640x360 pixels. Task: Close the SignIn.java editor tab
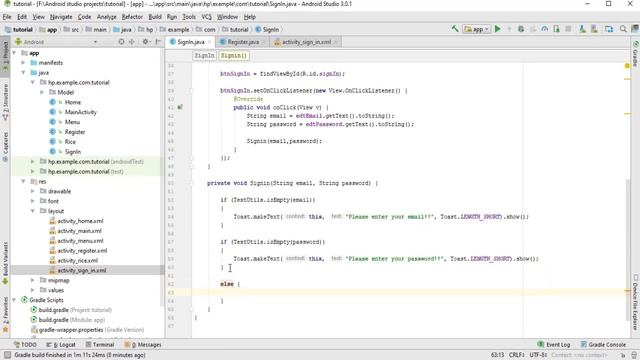(x=210, y=42)
